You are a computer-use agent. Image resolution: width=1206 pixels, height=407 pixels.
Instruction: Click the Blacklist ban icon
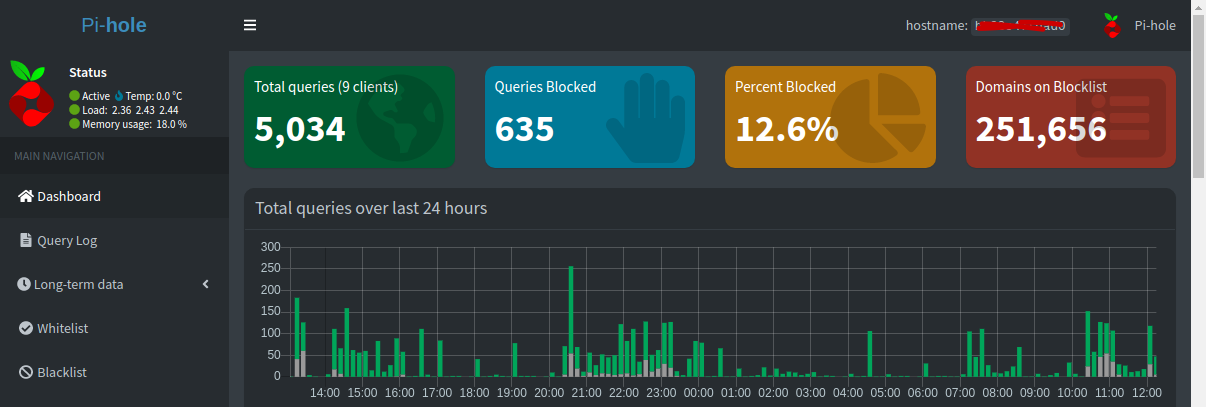pos(26,372)
